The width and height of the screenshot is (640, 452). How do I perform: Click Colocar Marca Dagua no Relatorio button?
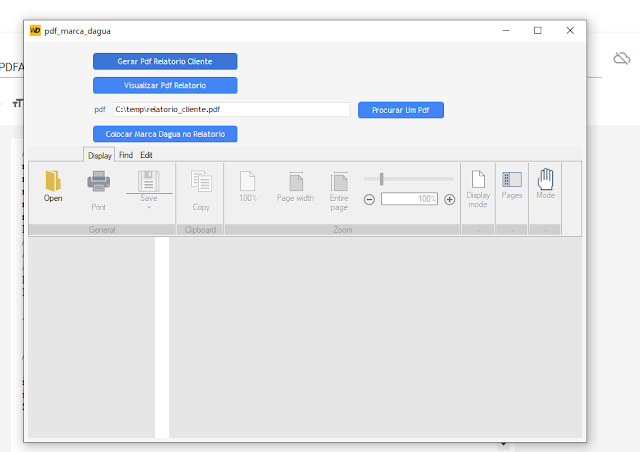[165, 134]
